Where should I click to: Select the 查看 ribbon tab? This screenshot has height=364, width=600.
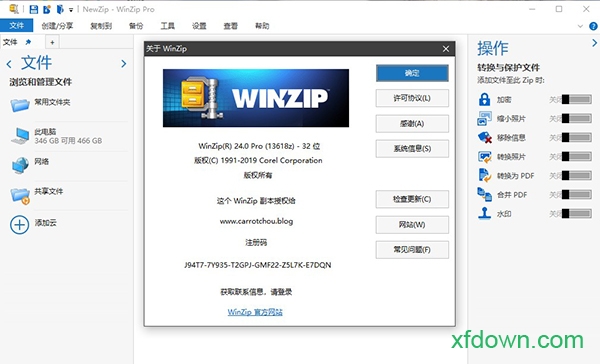point(230,26)
